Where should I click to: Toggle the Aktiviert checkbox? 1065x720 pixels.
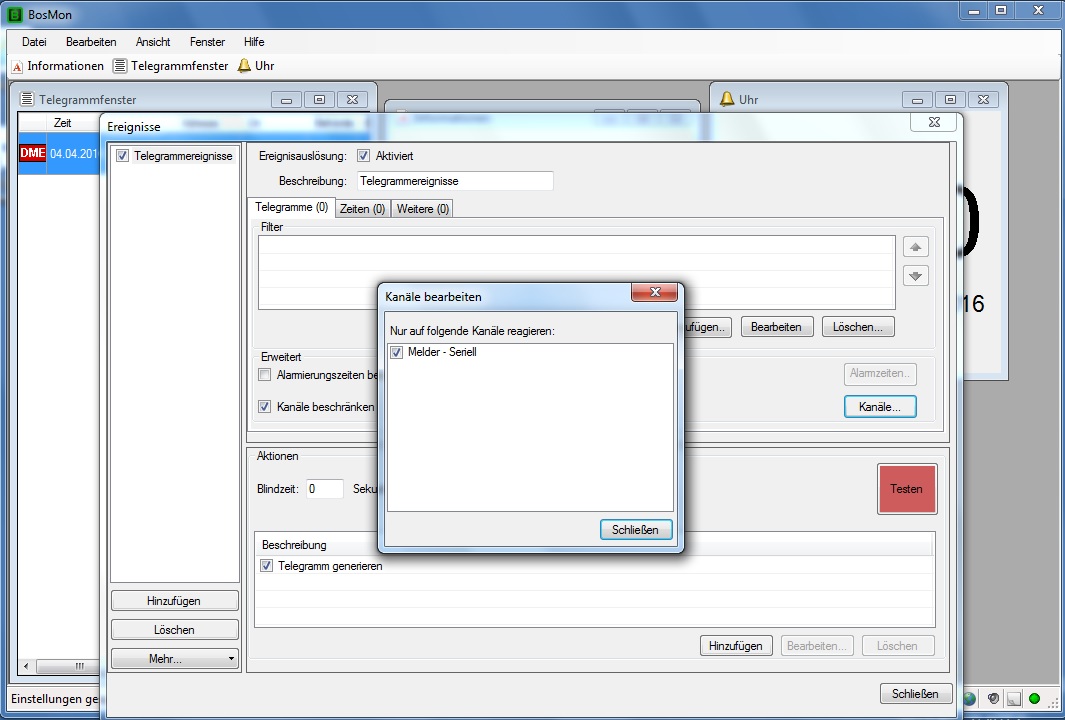click(363, 156)
